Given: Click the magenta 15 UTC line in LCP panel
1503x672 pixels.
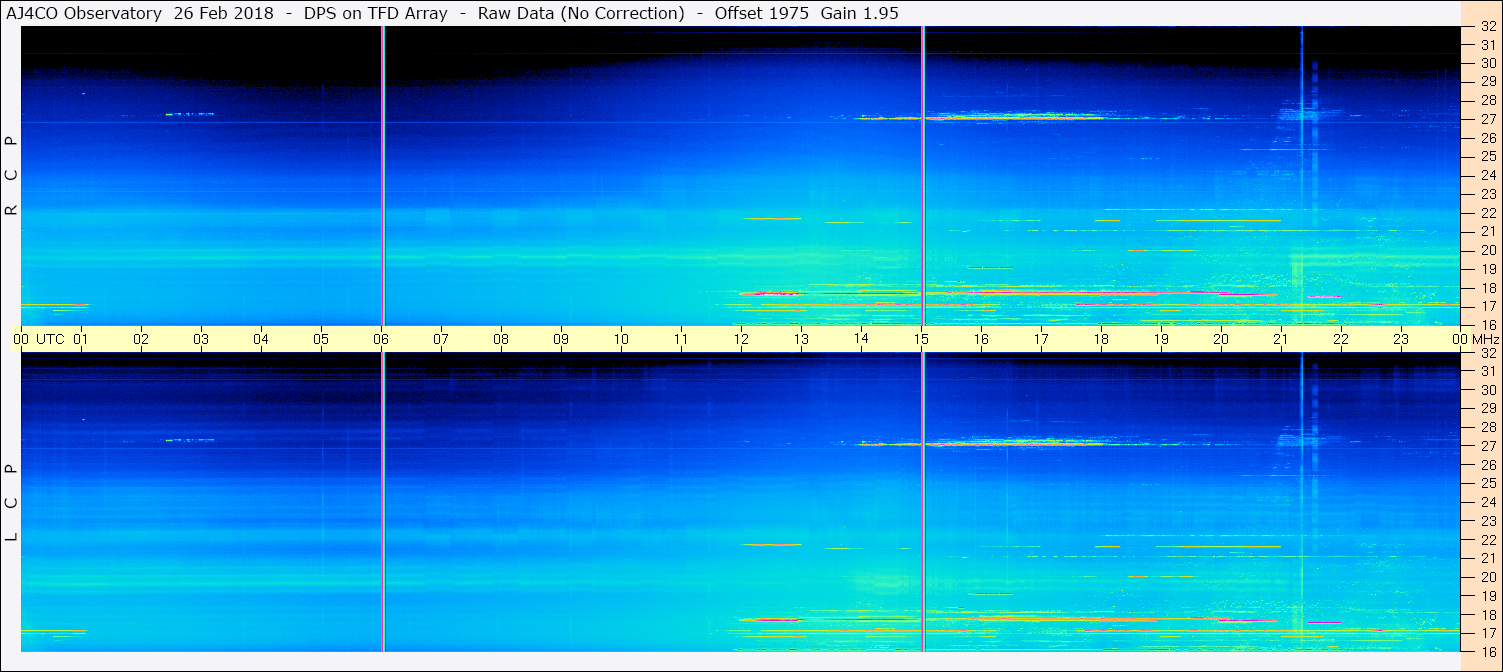Looking at the screenshot, I should (x=922, y=502).
